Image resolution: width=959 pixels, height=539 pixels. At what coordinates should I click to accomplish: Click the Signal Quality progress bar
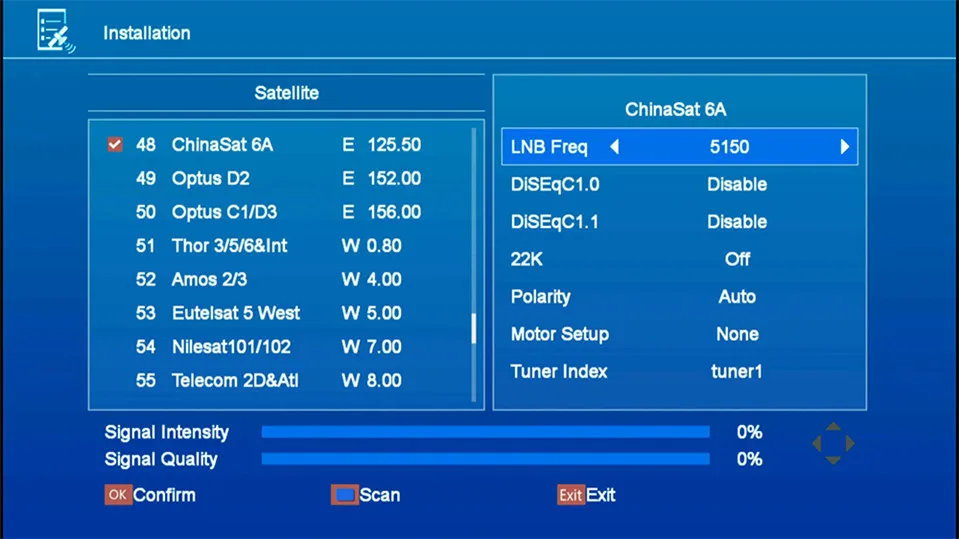(486, 459)
